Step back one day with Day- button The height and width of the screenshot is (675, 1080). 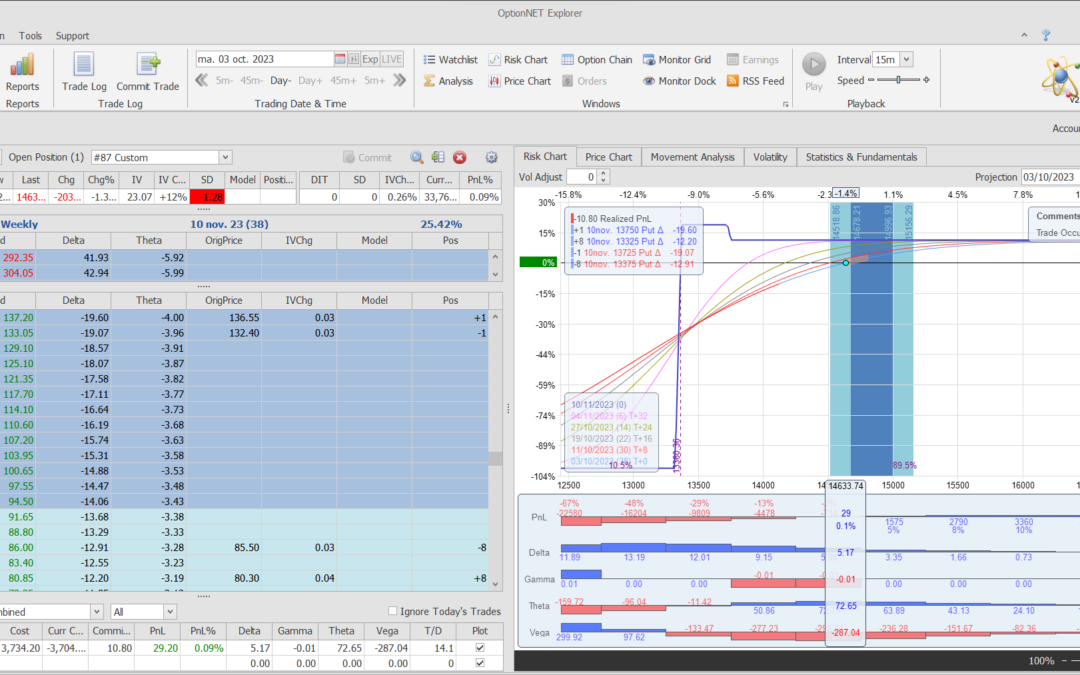pos(281,81)
